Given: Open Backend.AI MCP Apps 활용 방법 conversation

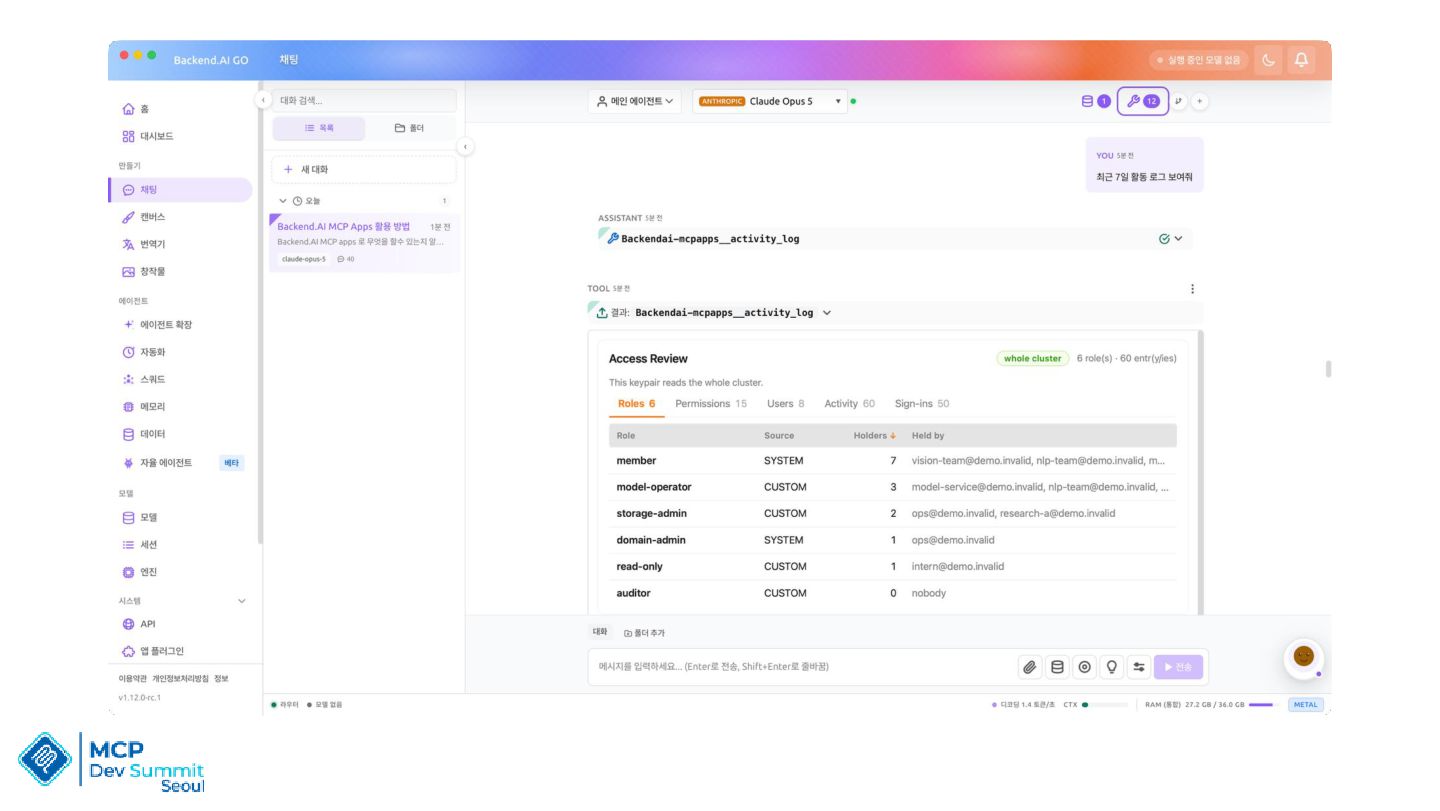Looking at the screenshot, I should 364,243.
